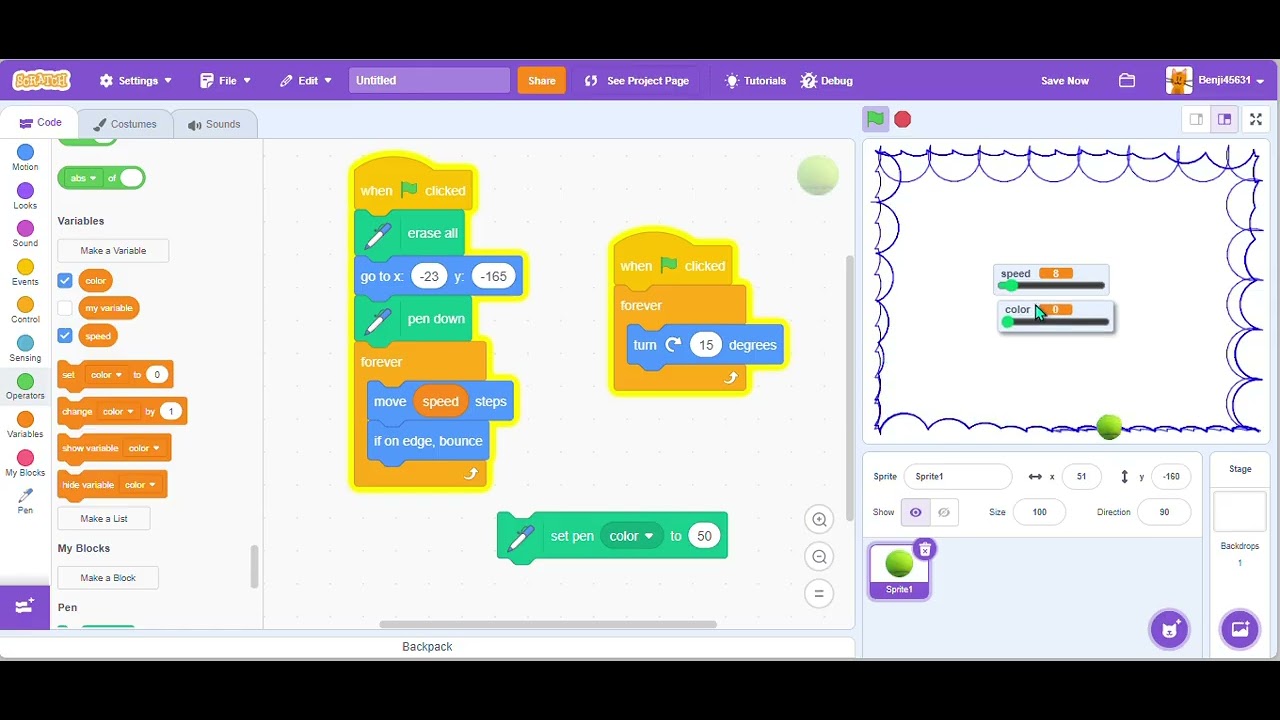Adjust the color variable slider on stage
Image resolution: width=1280 pixels, height=720 pixels.
pyautogui.click(x=1056, y=322)
